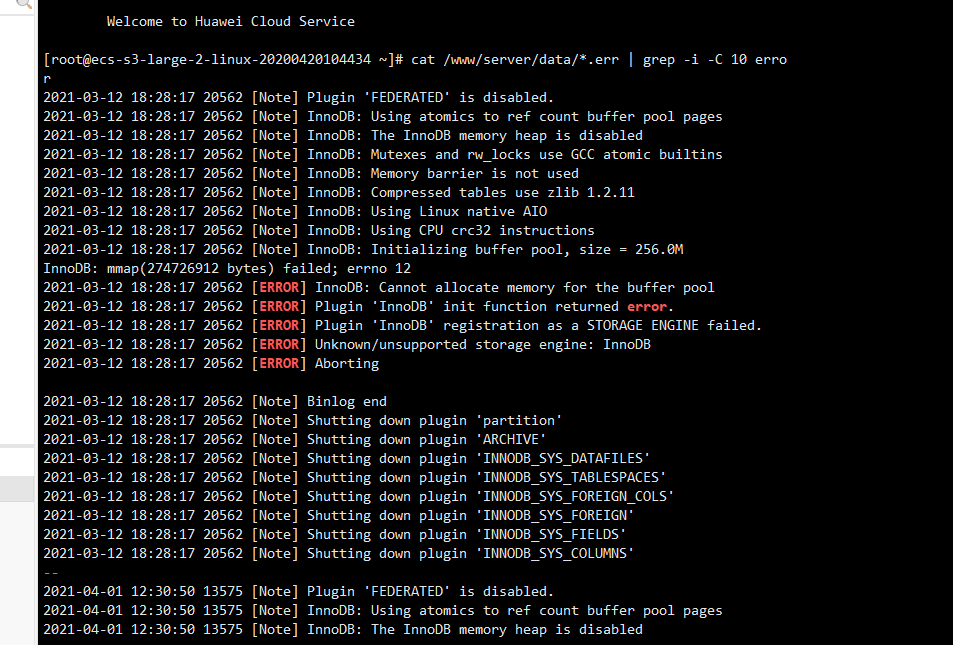The width and height of the screenshot is (953, 645).
Task: Click the 'Initializing buffer pool, size = 256.0M' line
Action: click(x=363, y=249)
